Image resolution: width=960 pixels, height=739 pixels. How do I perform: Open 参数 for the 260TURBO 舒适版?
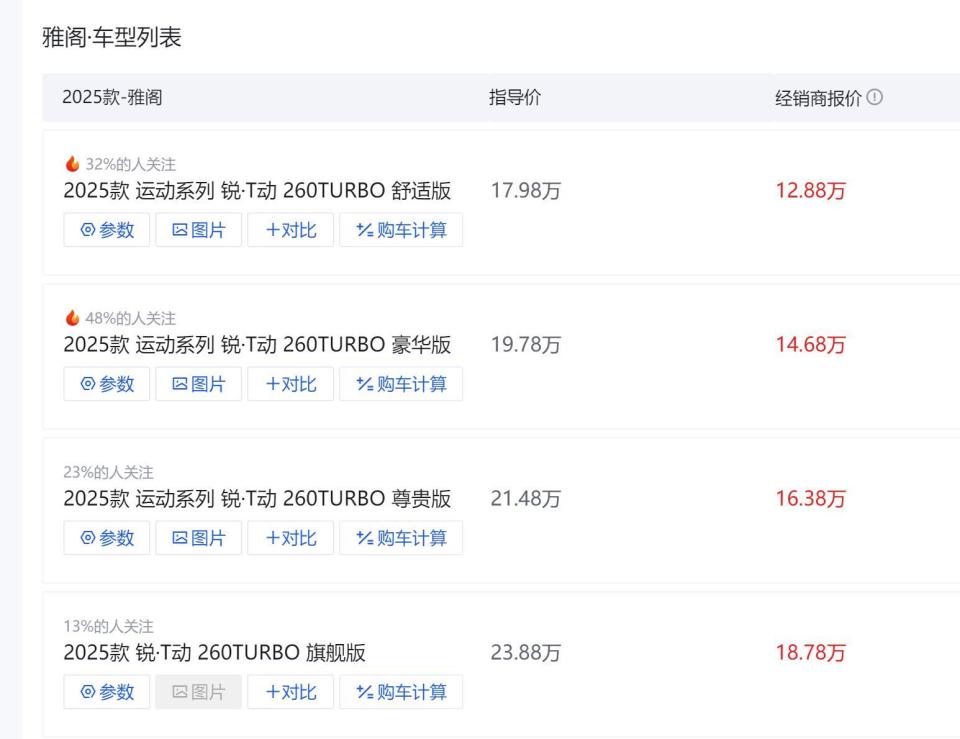[x=106, y=231]
